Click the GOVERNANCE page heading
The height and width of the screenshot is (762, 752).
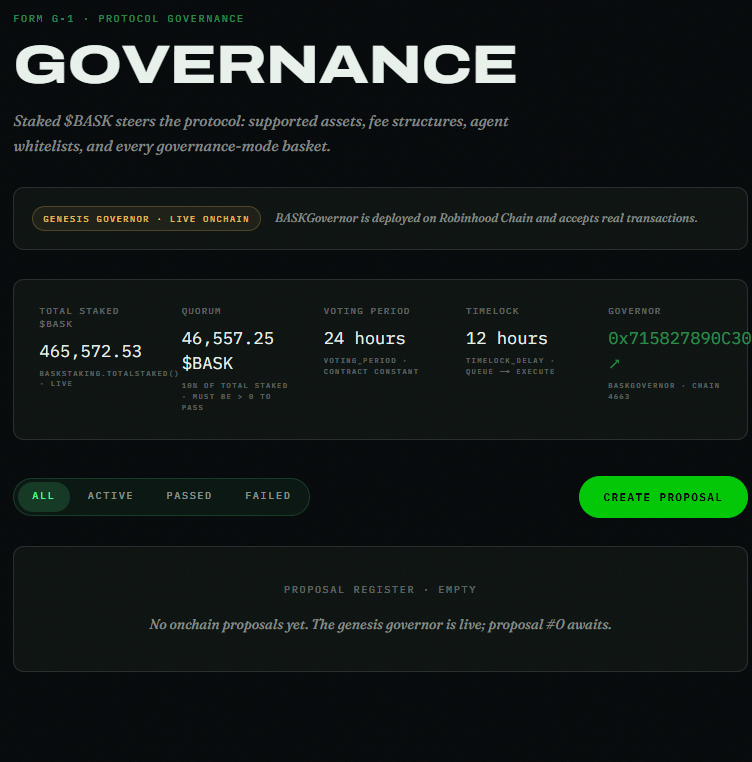pos(265,64)
